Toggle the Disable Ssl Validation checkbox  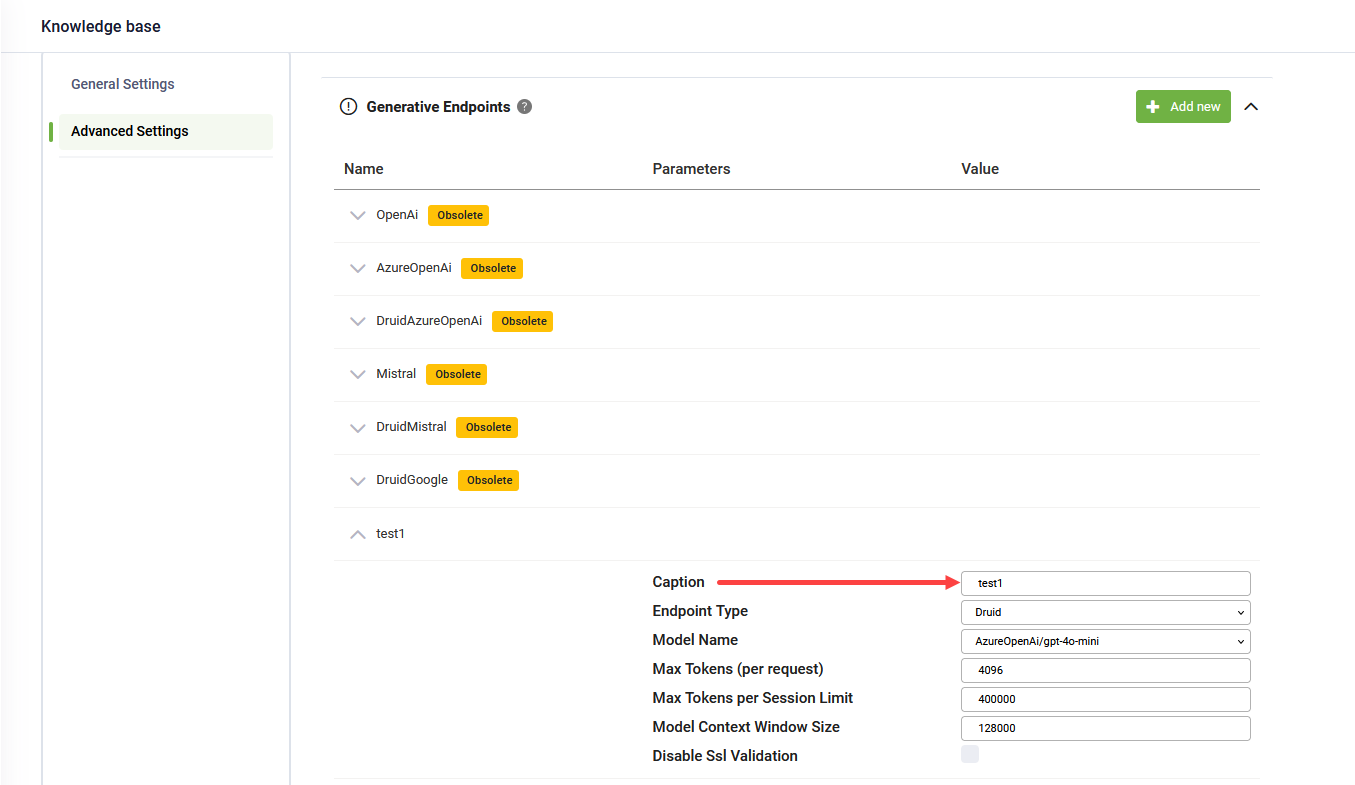click(970, 754)
